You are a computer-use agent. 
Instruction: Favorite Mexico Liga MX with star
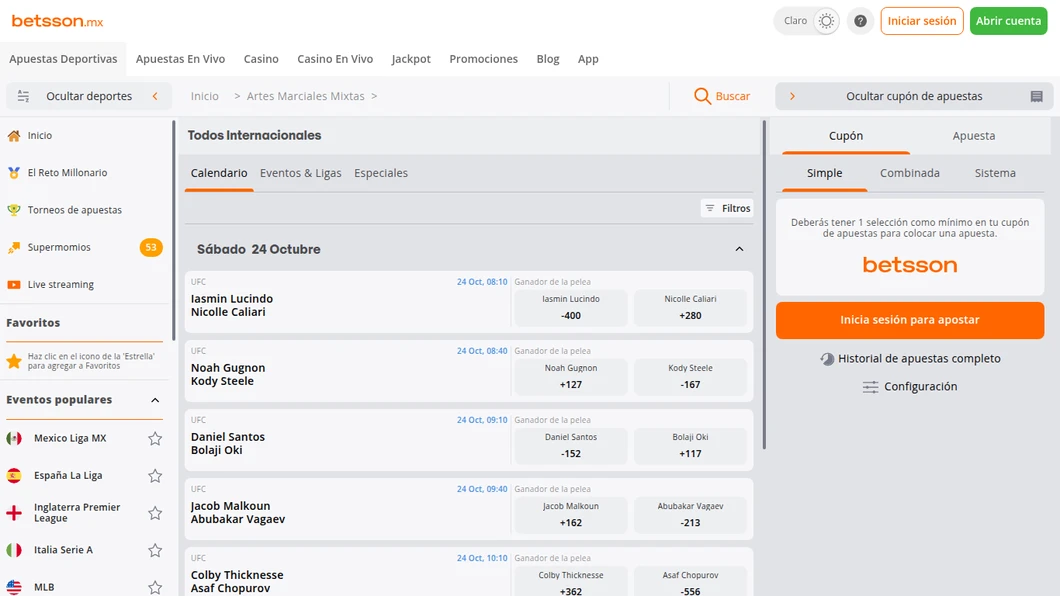point(155,439)
